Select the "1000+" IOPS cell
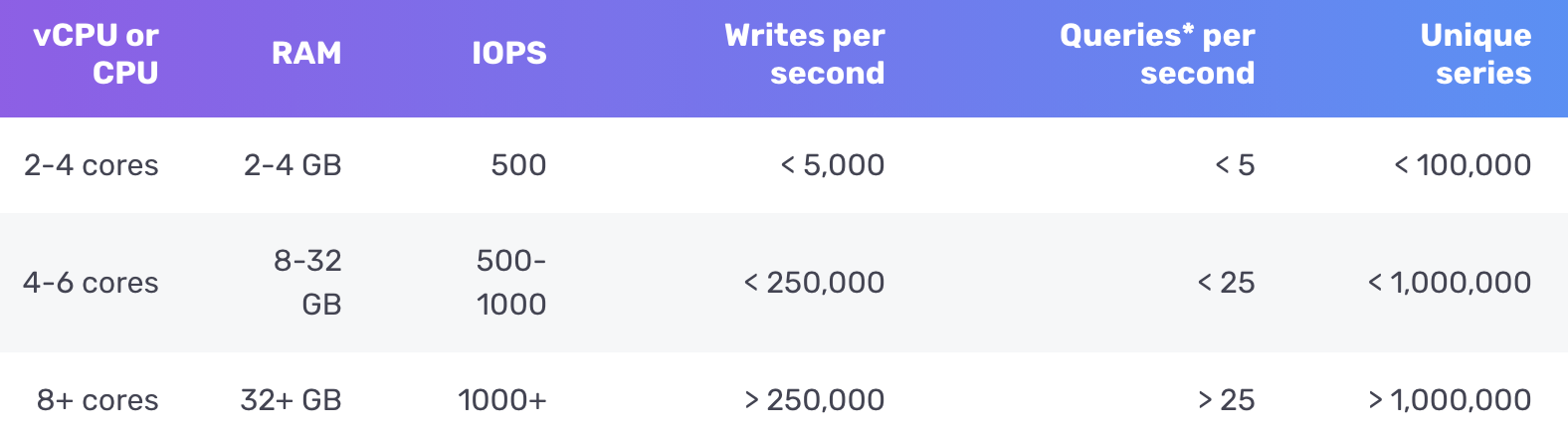 point(501,400)
